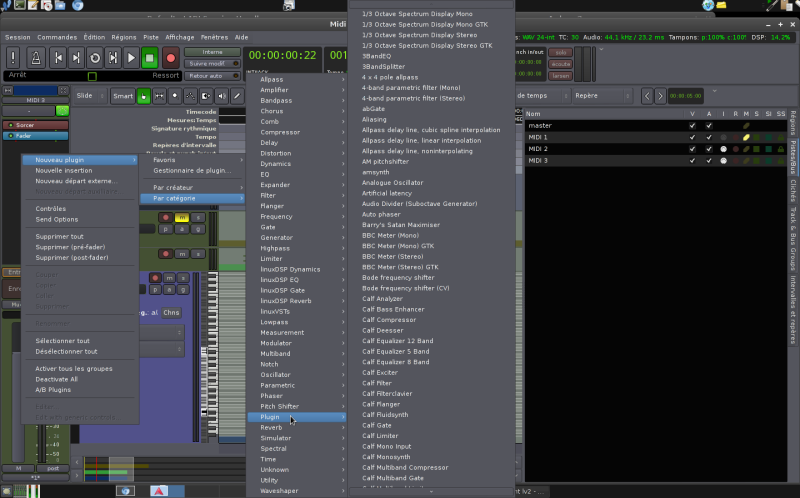Screen dimensions: 800x498
Task: Toggle loop playback button
Action: [94, 58]
